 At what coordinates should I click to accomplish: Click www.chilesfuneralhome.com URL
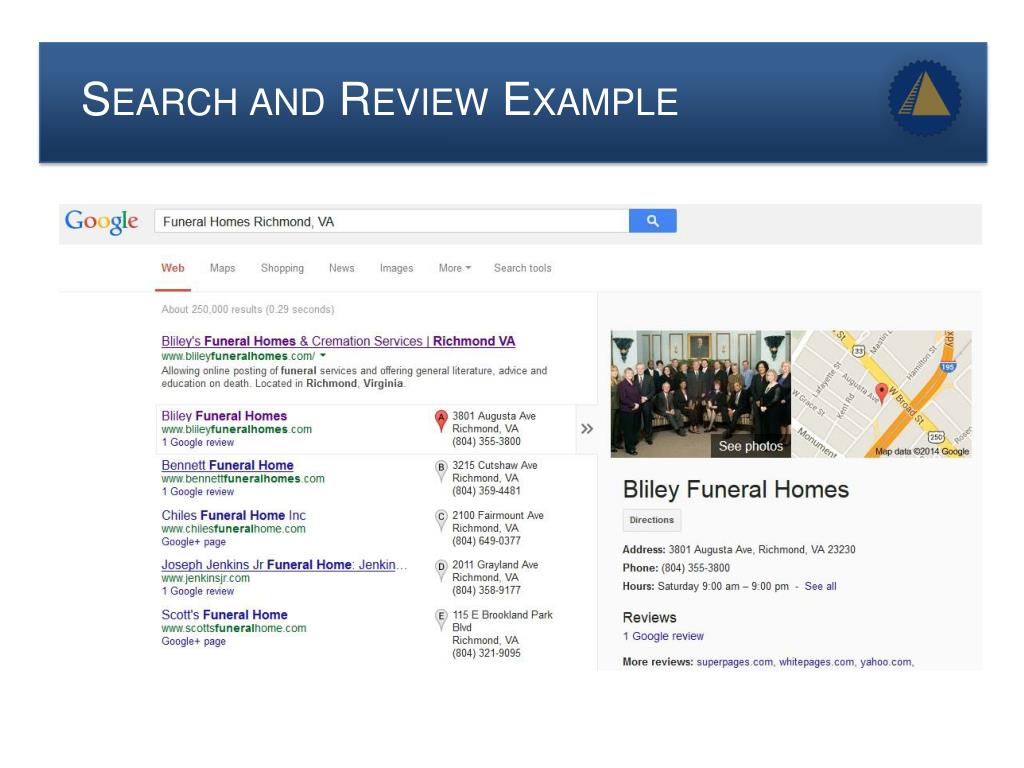(233, 528)
